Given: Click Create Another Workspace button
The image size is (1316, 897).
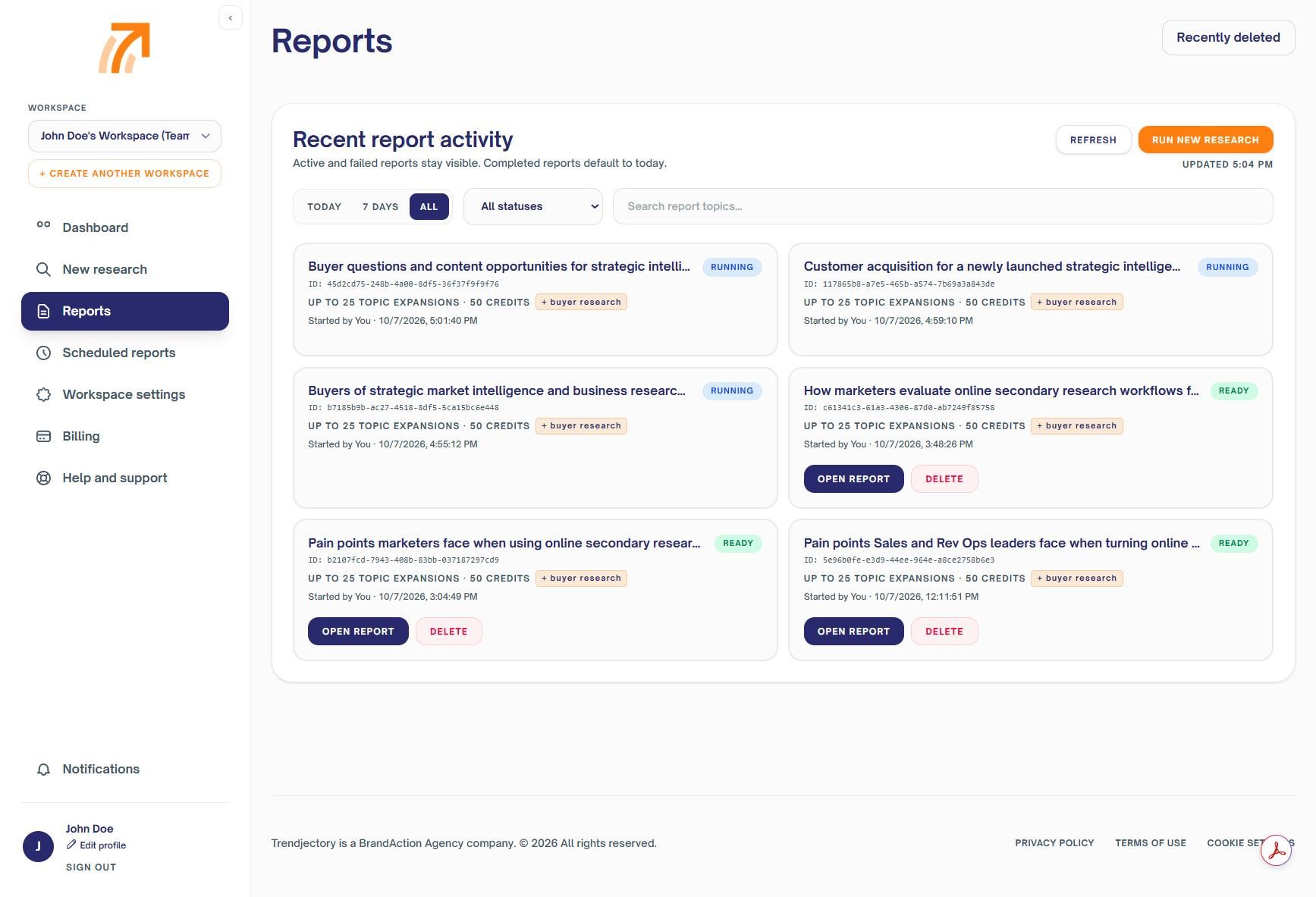Looking at the screenshot, I should (x=124, y=174).
